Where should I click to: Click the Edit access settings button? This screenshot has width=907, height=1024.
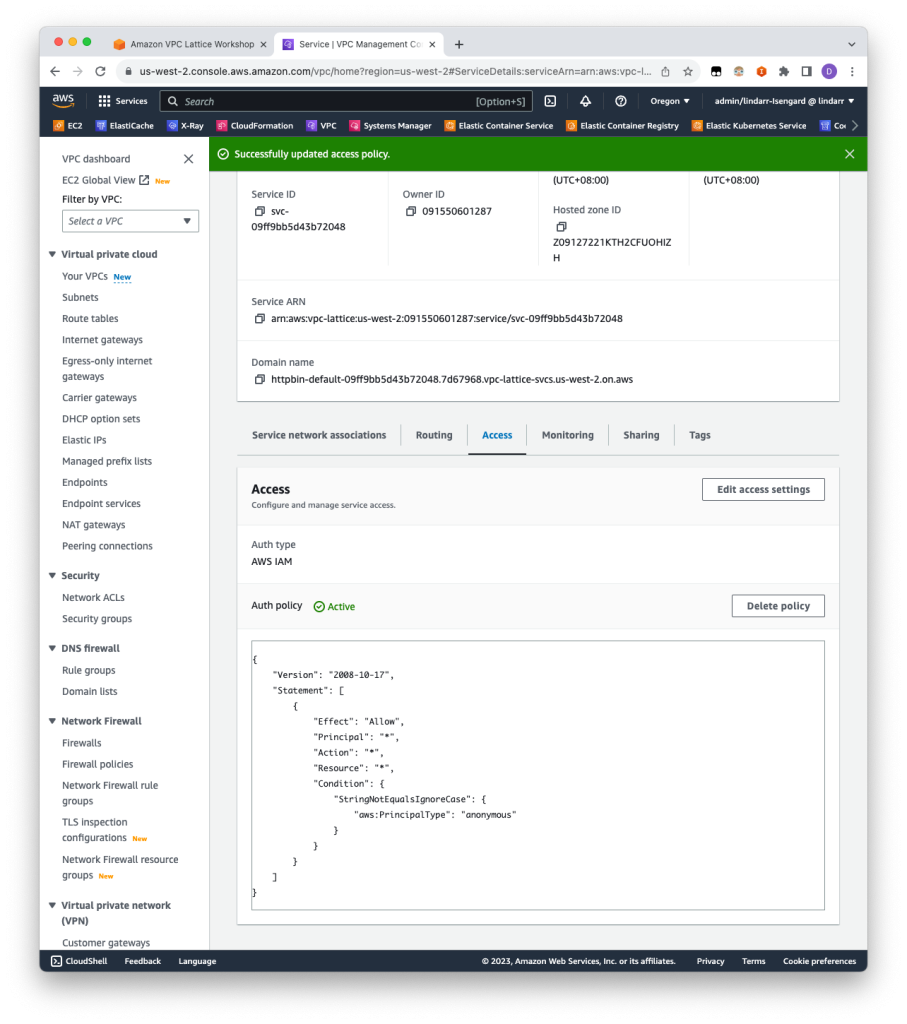[x=763, y=489]
